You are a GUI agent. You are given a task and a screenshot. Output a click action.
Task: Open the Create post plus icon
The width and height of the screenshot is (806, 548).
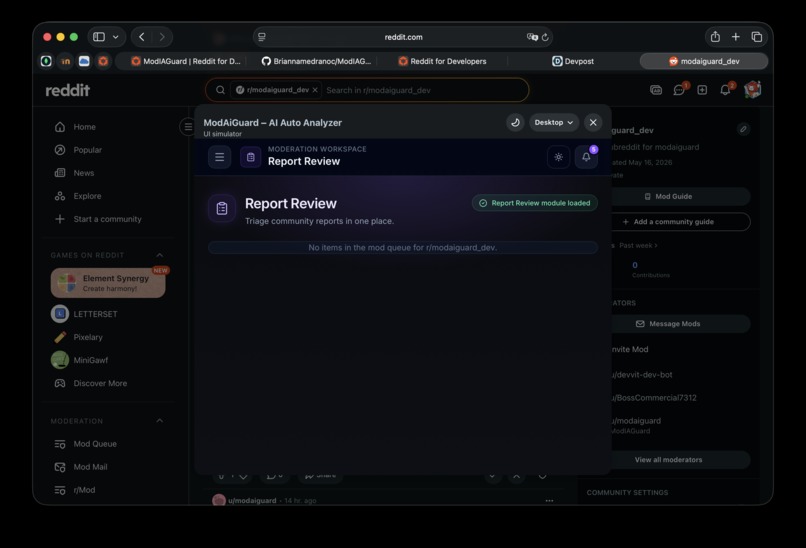tap(702, 90)
